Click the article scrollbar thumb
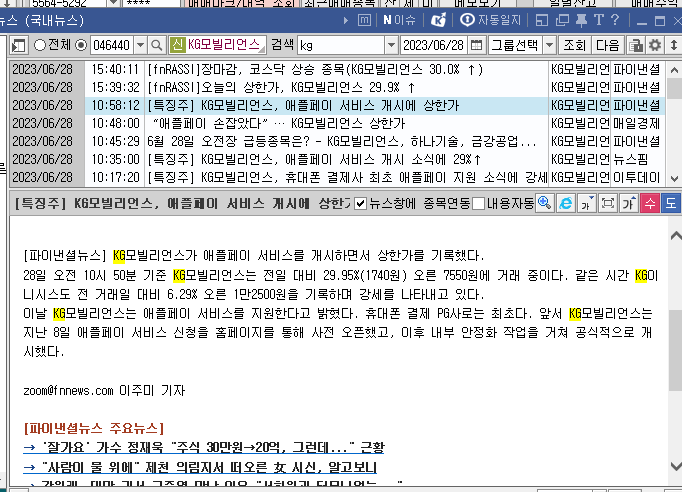Viewport: 682px width, 492px height. coord(675,351)
